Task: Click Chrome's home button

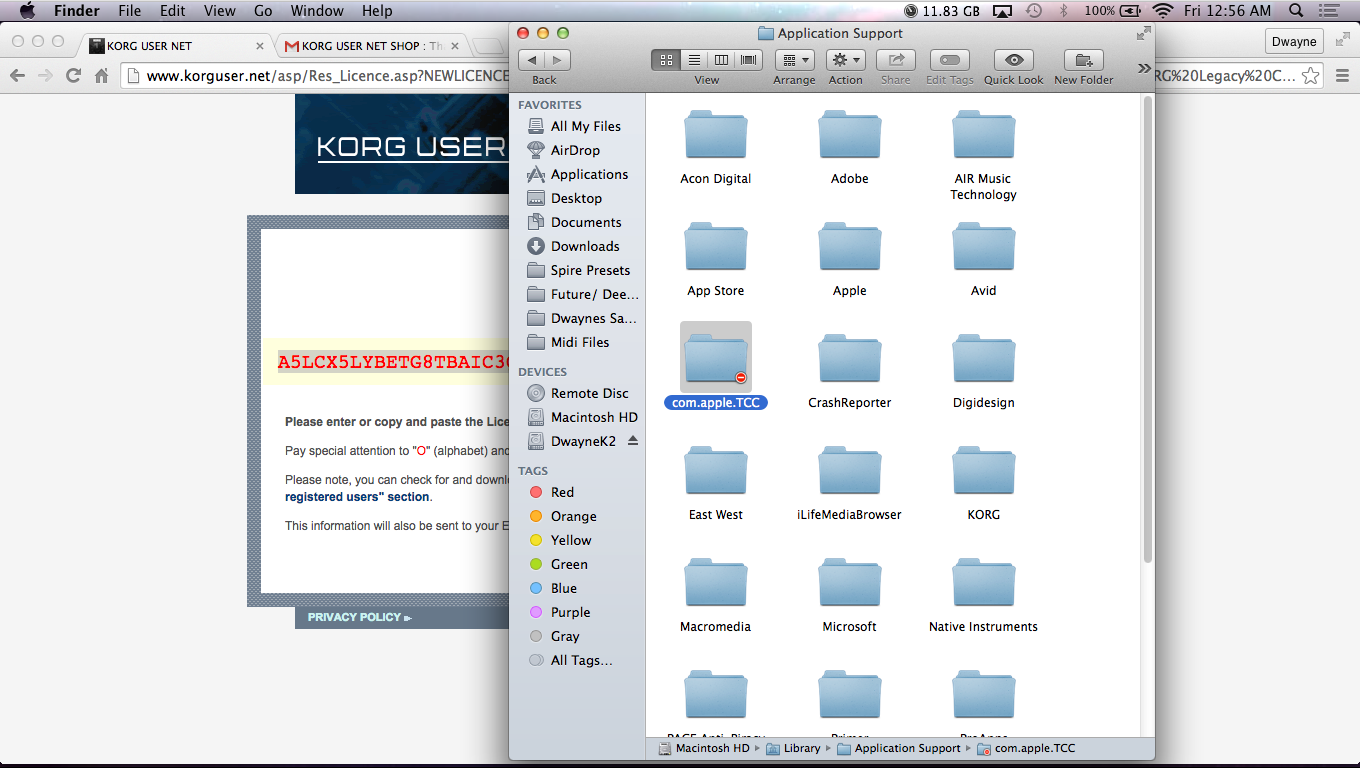Action: point(101,76)
